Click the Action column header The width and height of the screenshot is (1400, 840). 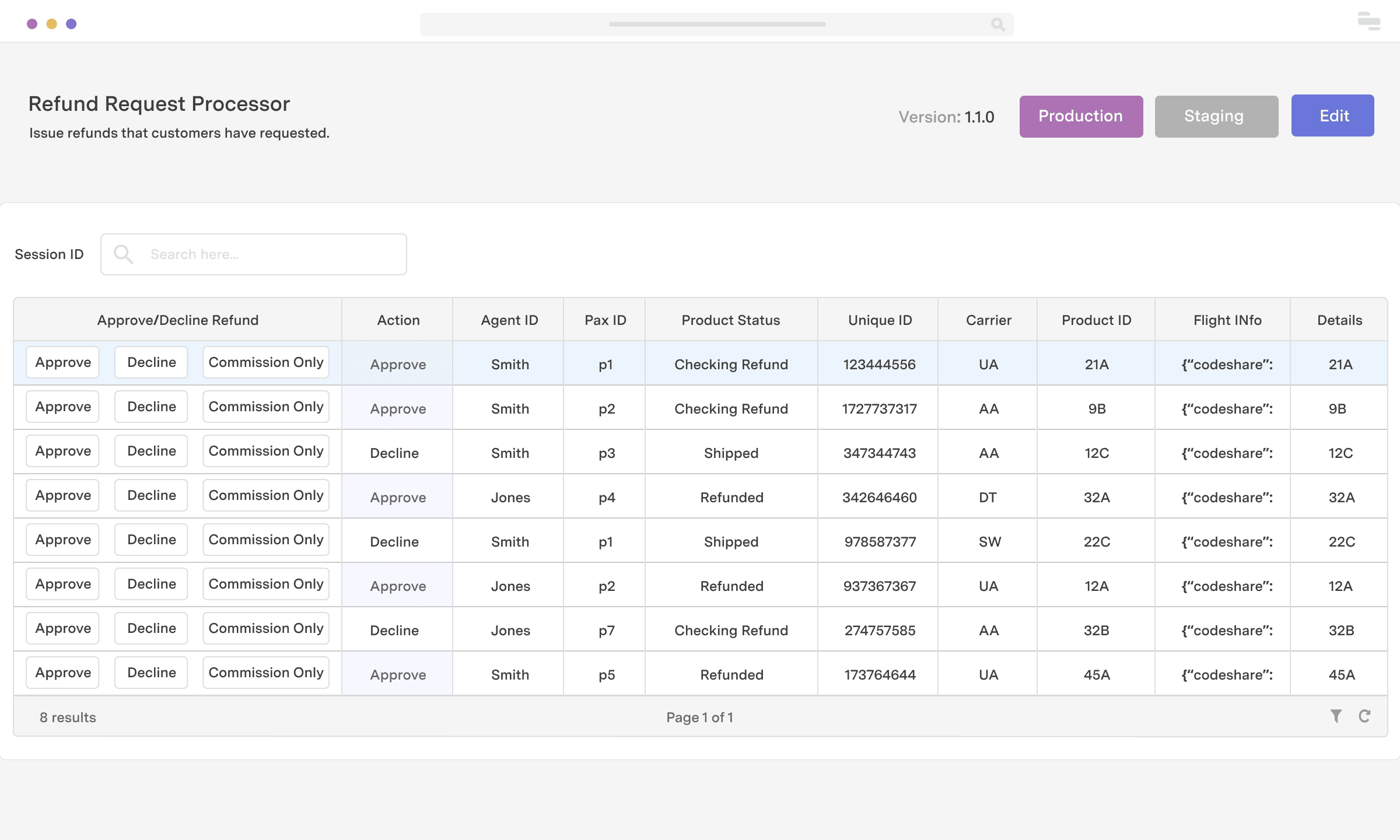click(398, 320)
